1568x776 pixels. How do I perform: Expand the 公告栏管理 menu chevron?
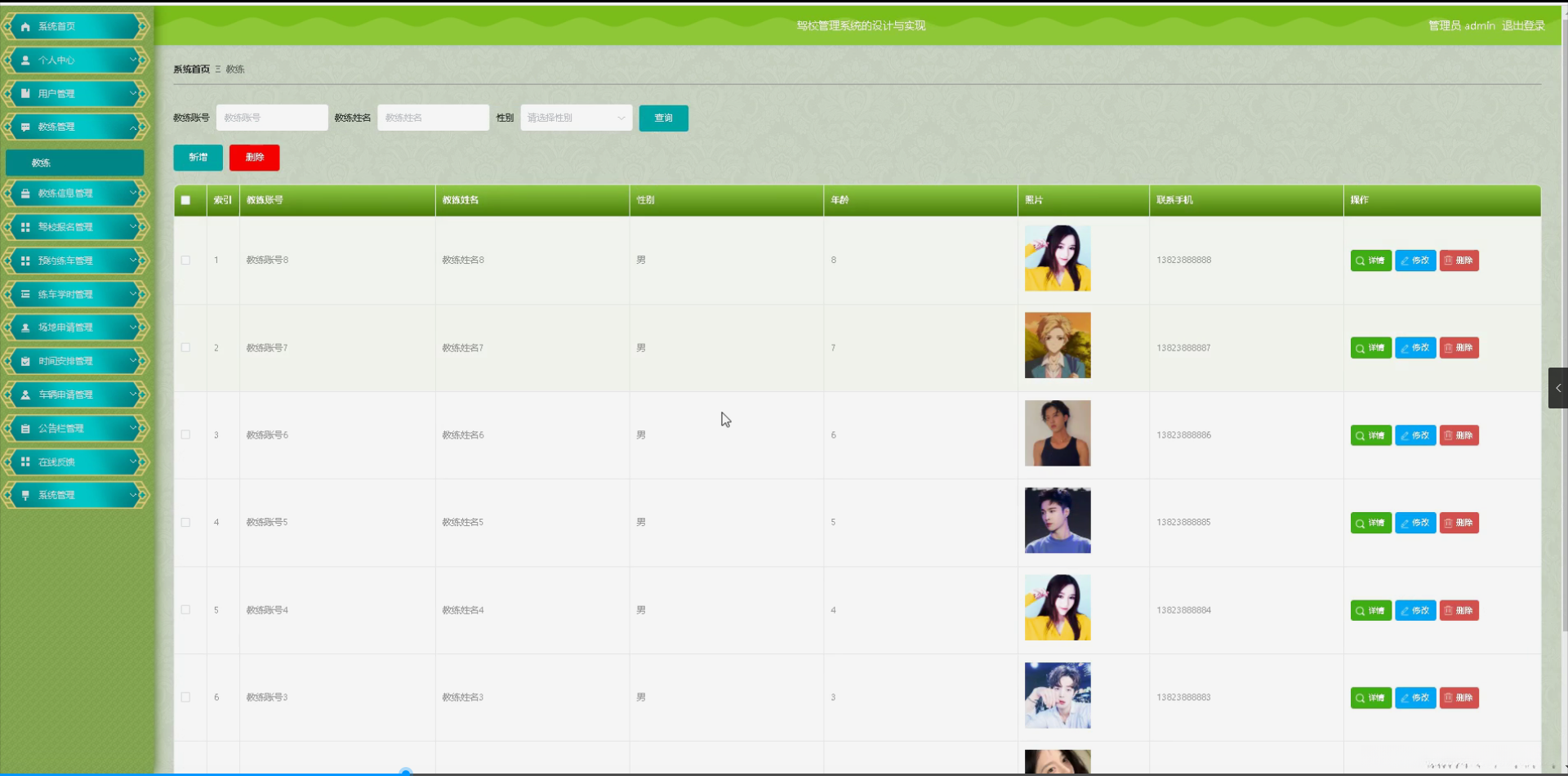pyautogui.click(x=133, y=428)
